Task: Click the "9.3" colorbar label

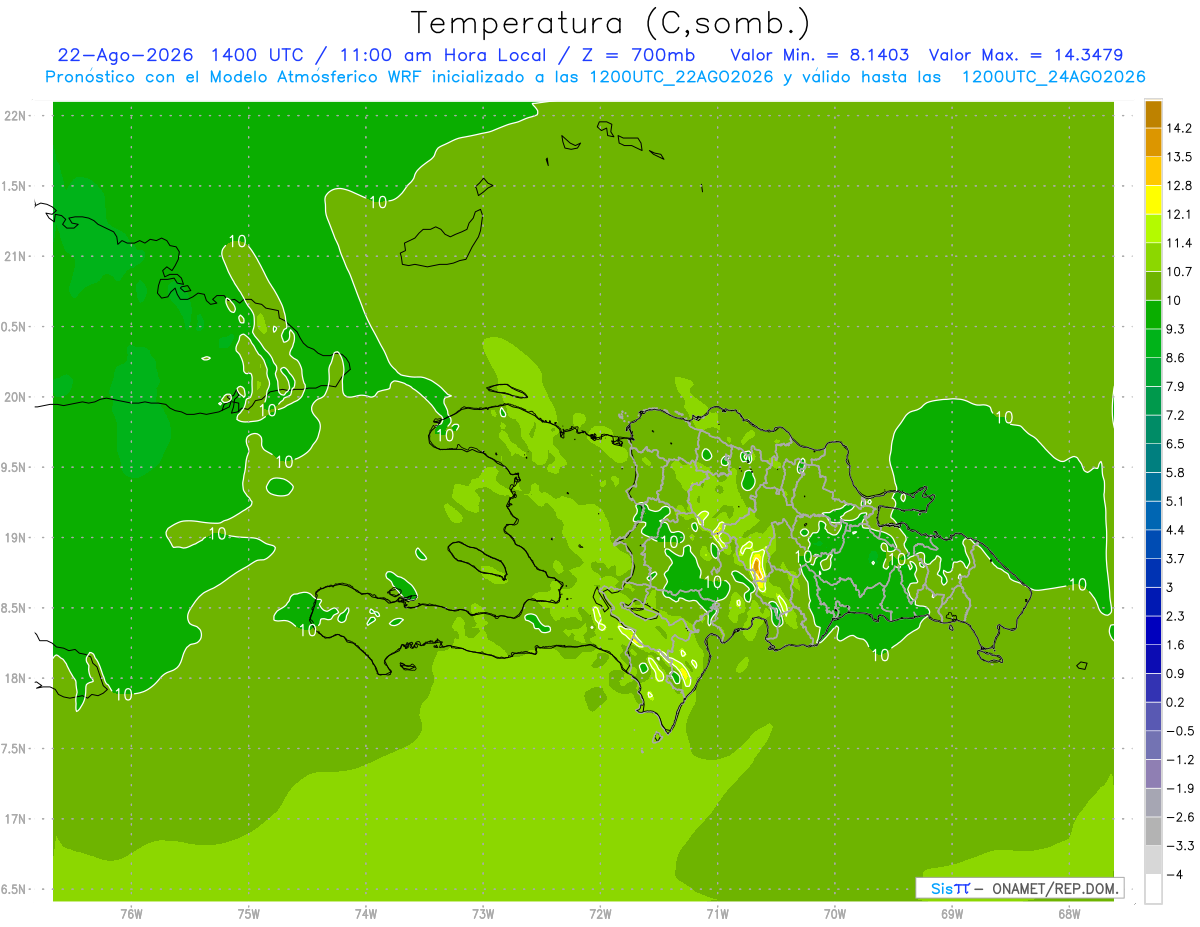Action: pos(1176,329)
